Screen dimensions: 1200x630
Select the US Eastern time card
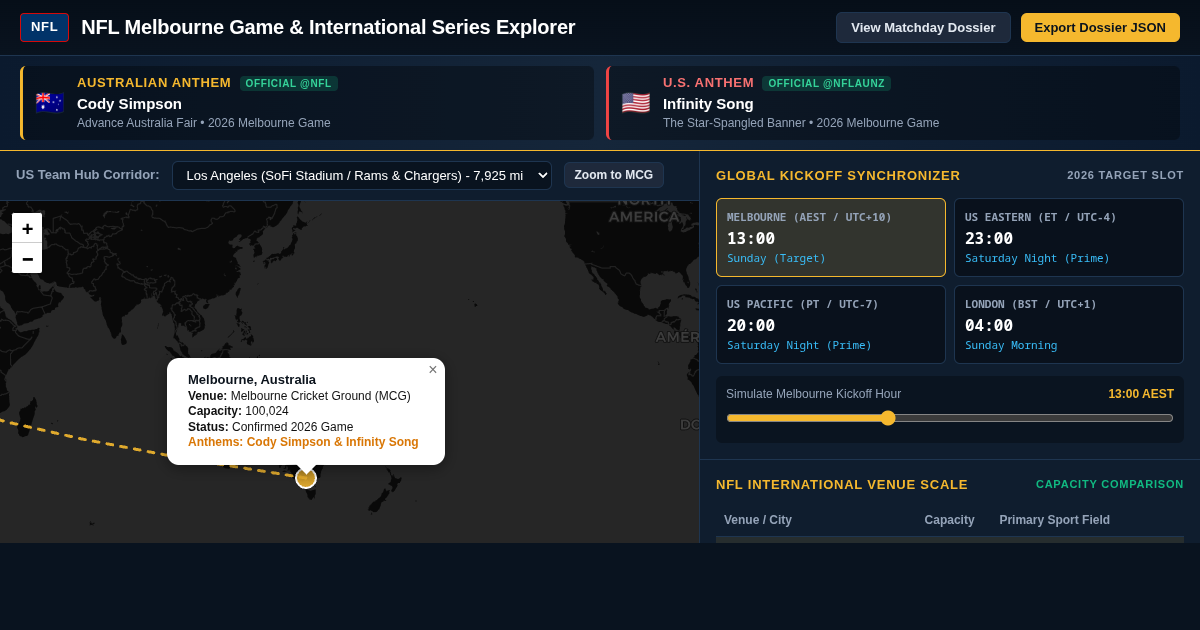click(1069, 237)
